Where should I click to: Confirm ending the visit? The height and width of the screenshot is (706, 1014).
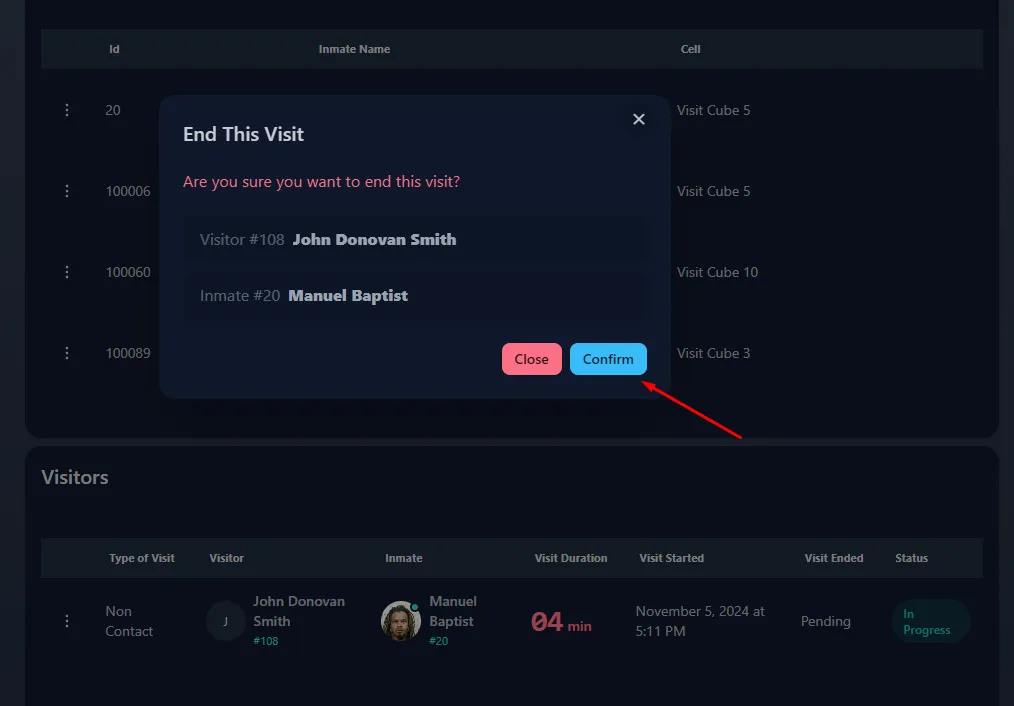608,359
